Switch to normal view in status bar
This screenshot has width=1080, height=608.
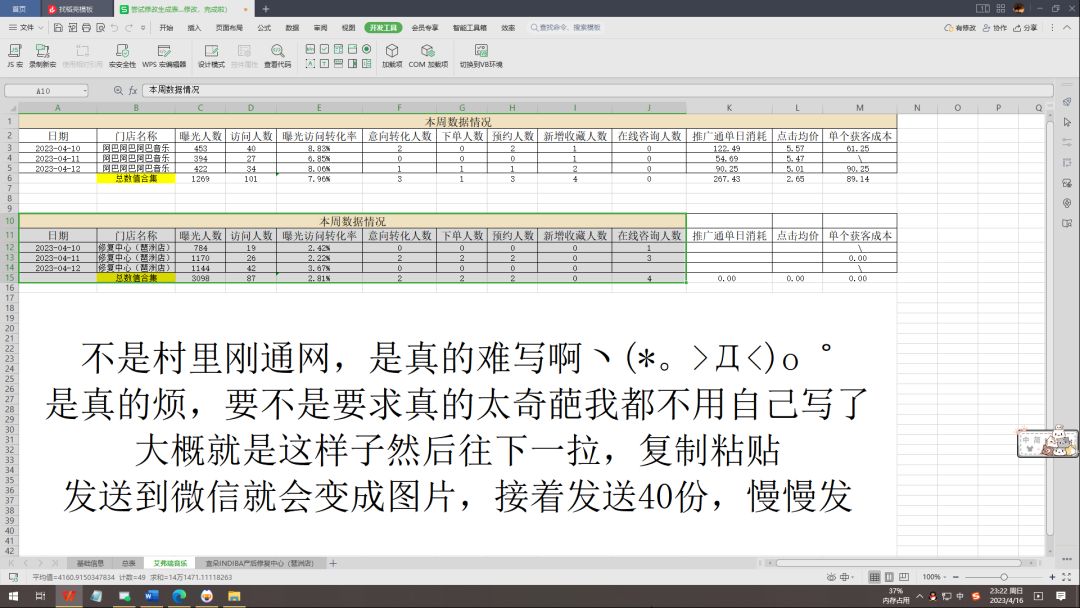[874, 577]
